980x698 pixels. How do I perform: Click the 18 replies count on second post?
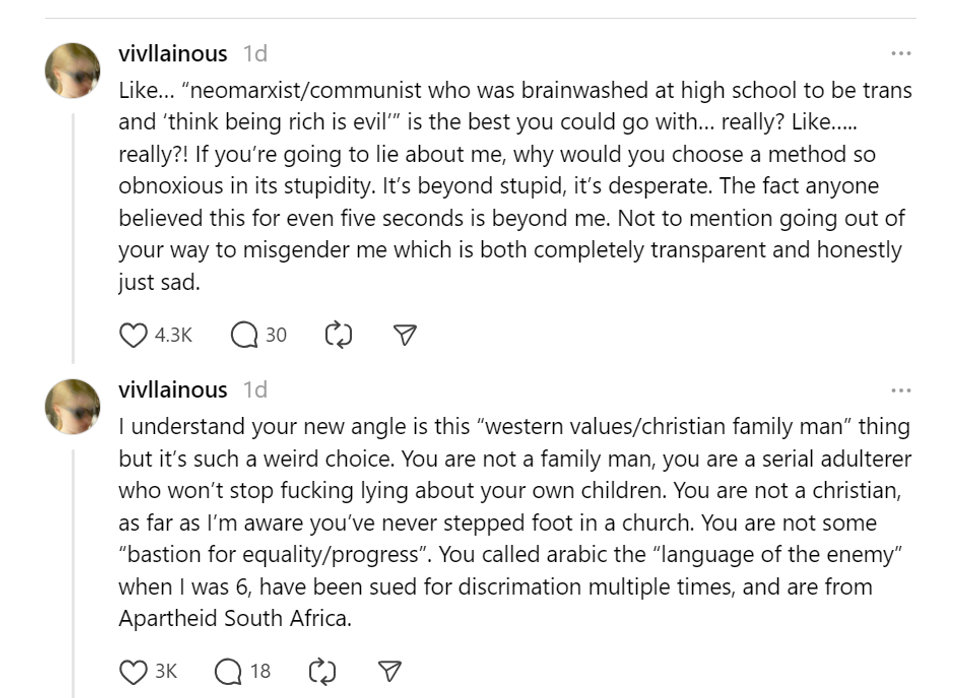point(260,671)
